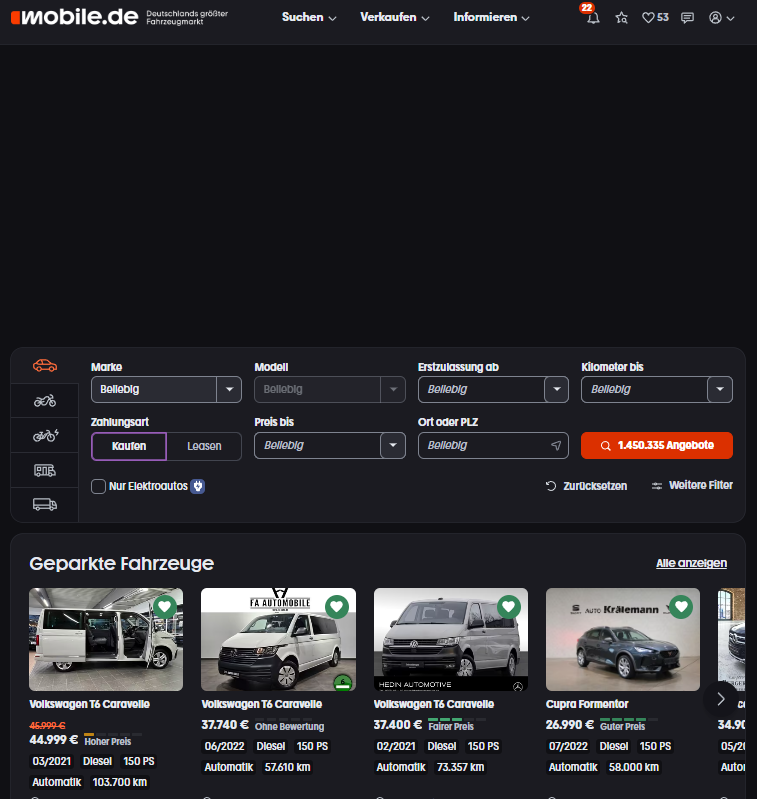Open the Erstzulassung ab dropdown arrow

point(556,389)
